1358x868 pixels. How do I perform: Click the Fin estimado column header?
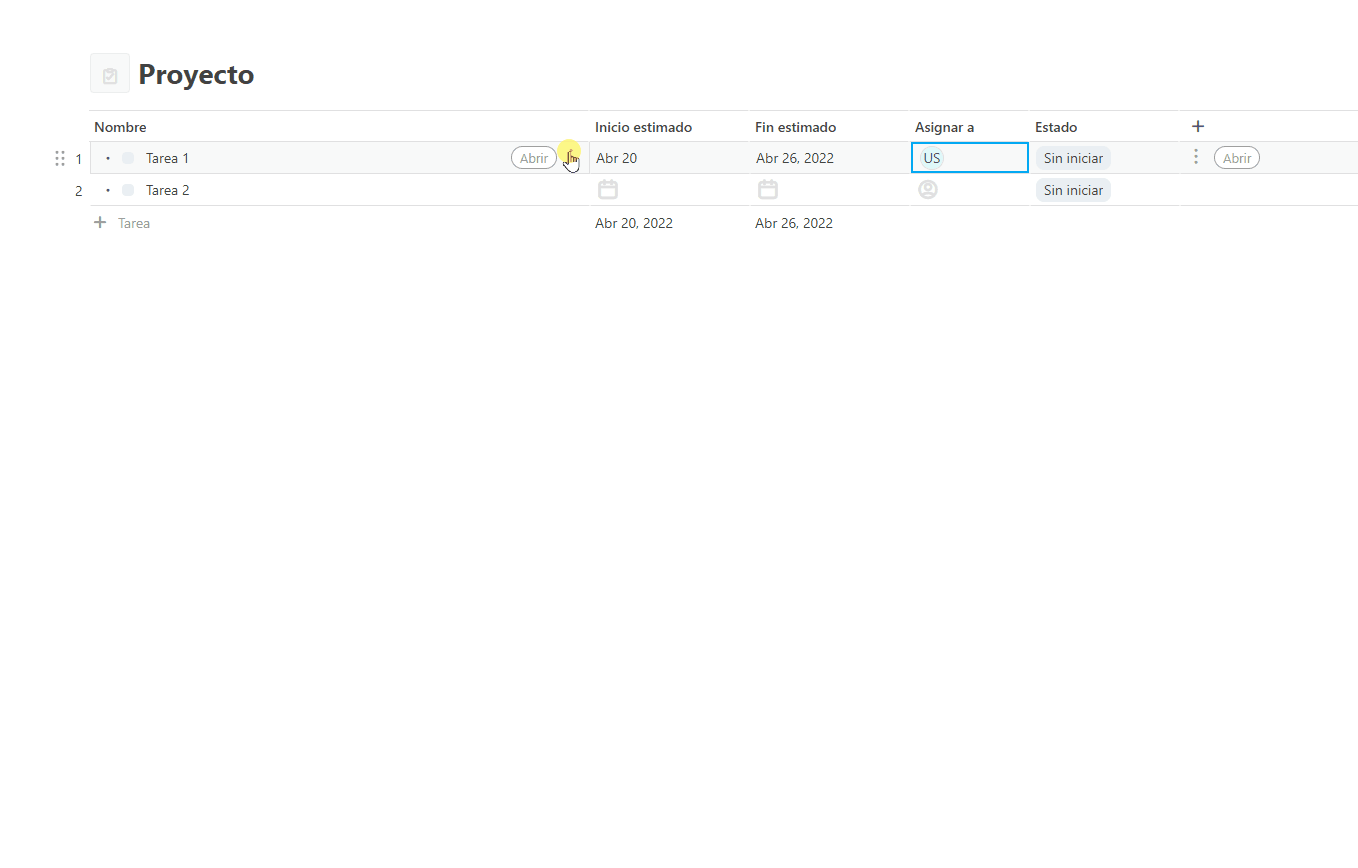pos(795,127)
